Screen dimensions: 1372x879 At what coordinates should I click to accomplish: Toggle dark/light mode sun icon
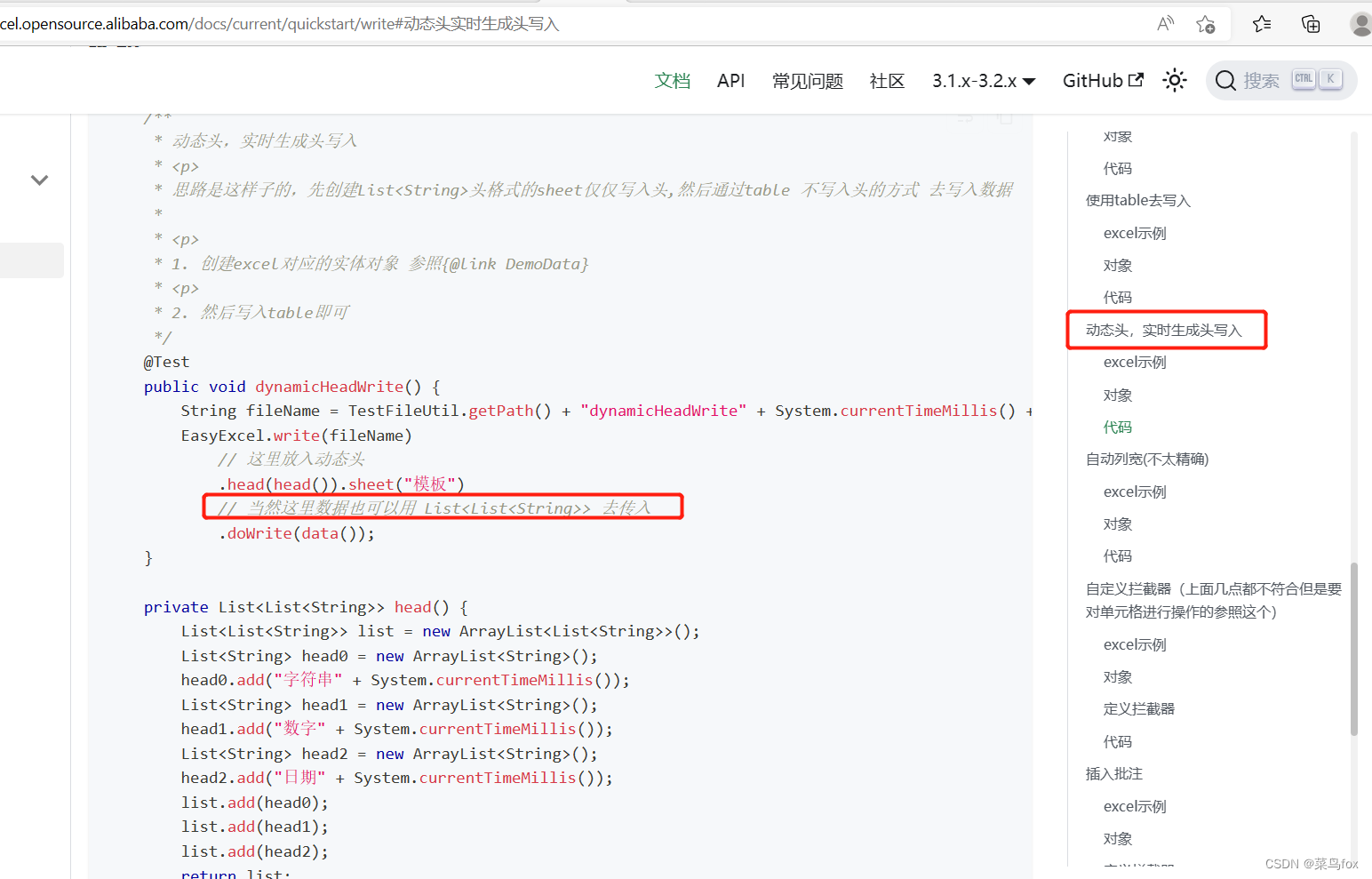pos(1175,81)
